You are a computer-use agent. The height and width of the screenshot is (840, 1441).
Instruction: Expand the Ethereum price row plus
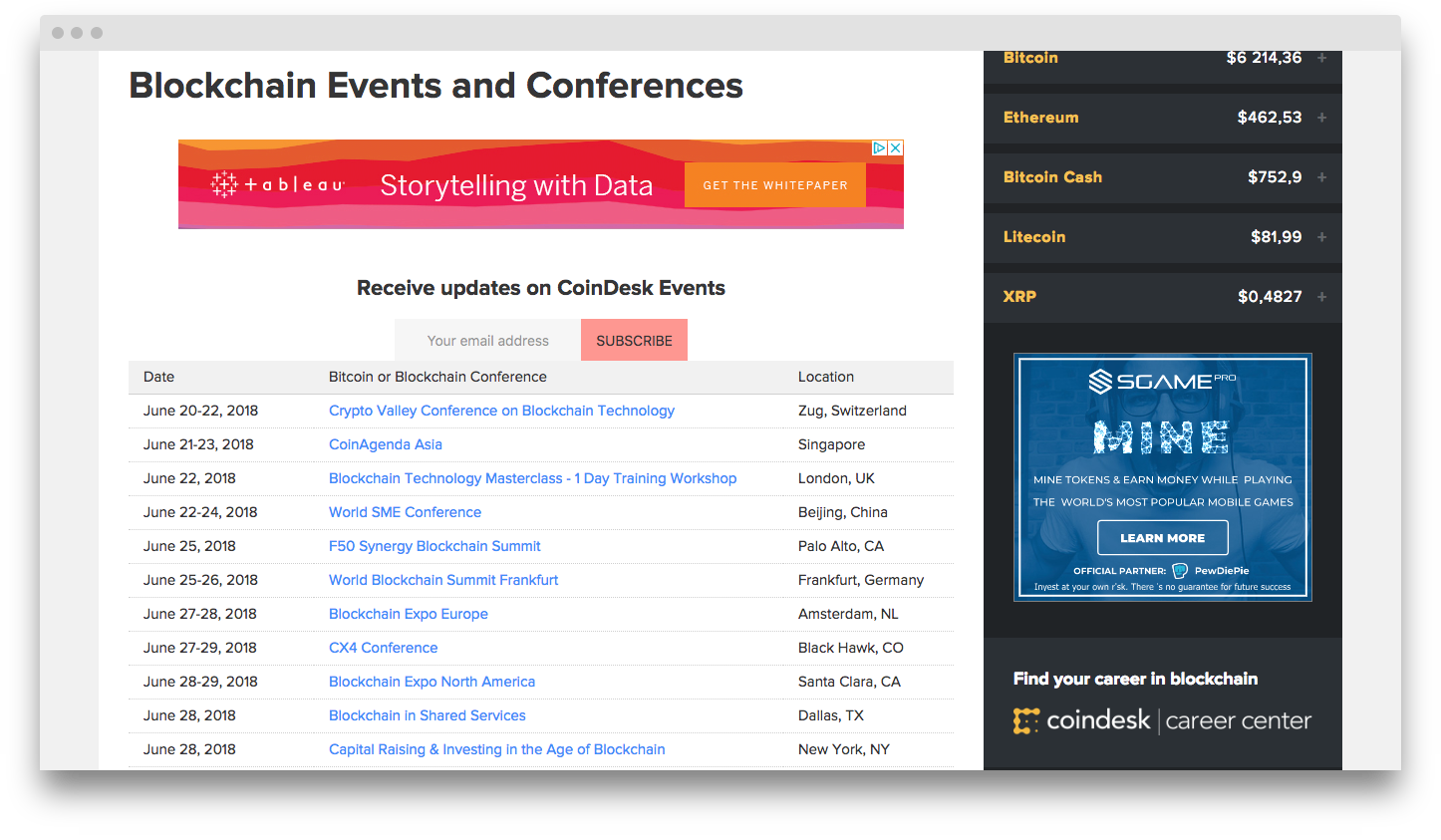[1322, 118]
